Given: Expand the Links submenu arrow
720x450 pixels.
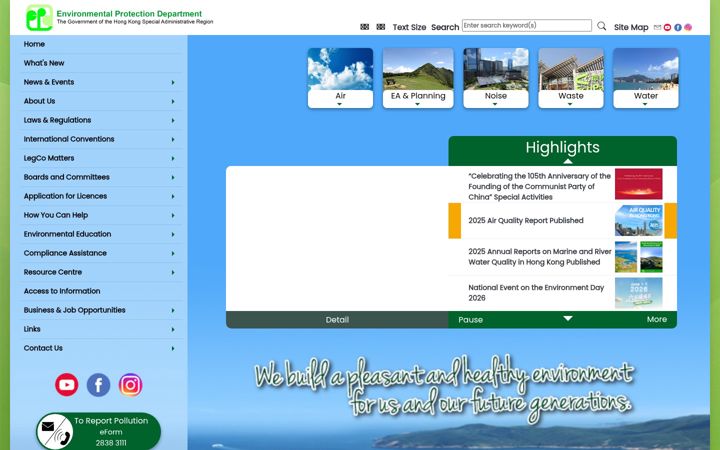Looking at the screenshot, I should [173, 330].
